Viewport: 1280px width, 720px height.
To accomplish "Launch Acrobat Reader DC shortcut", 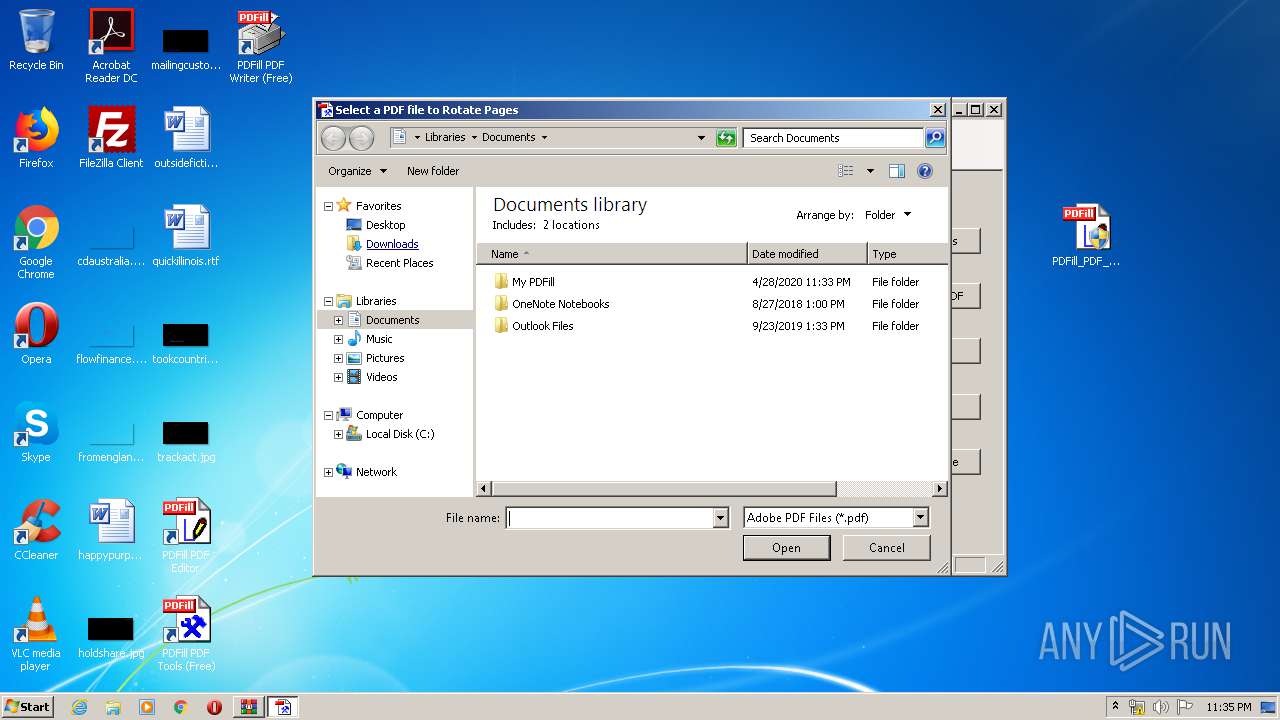I will 111,46.
